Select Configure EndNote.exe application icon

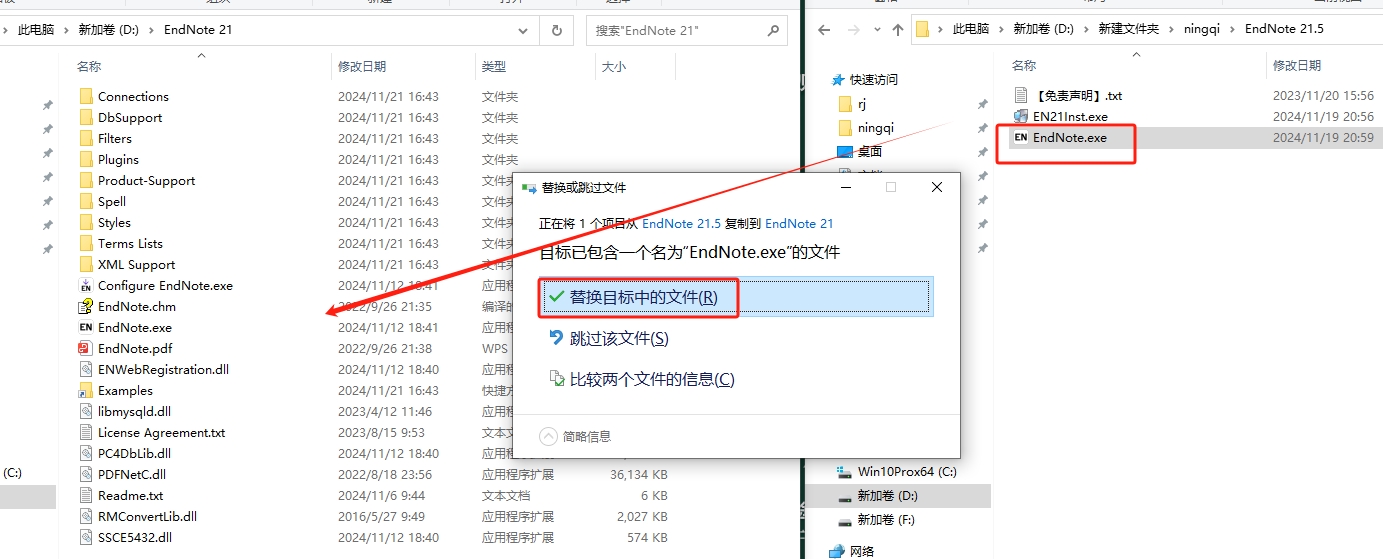[x=86, y=286]
